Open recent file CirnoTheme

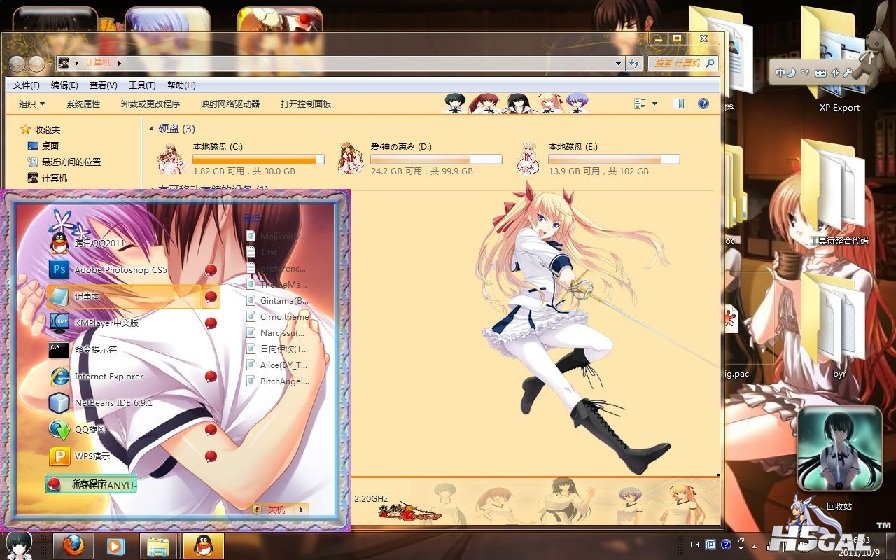pyautogui.click(x=278, y=316)
